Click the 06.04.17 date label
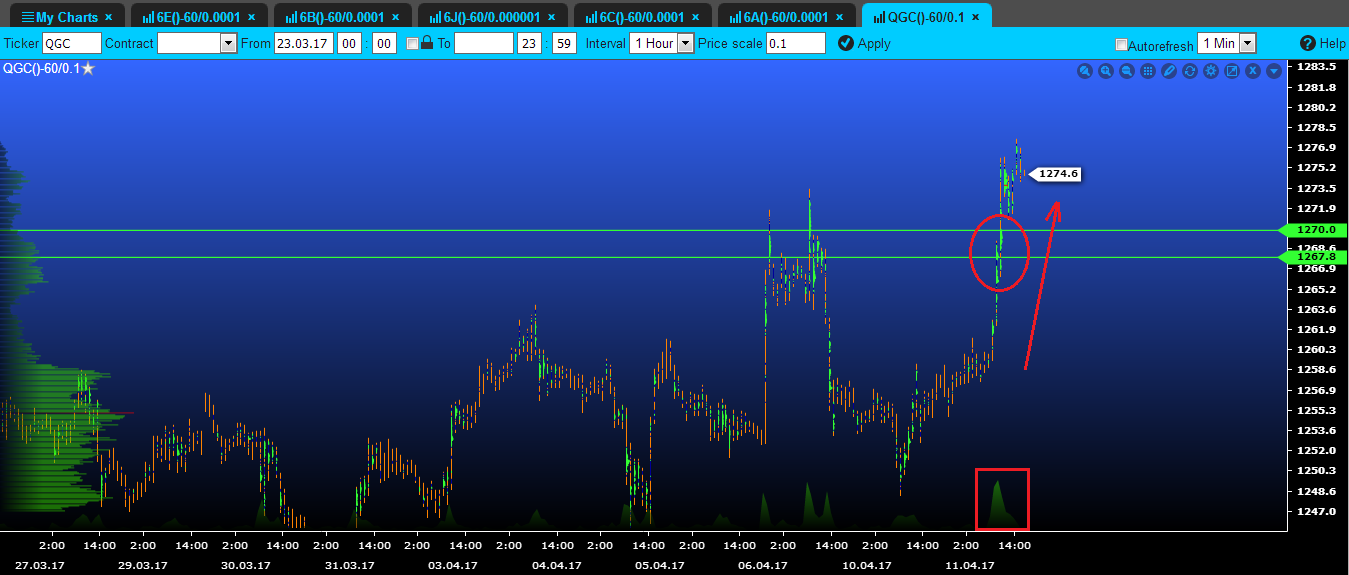The image size is (1349, 575). click(x=763, y=565)
